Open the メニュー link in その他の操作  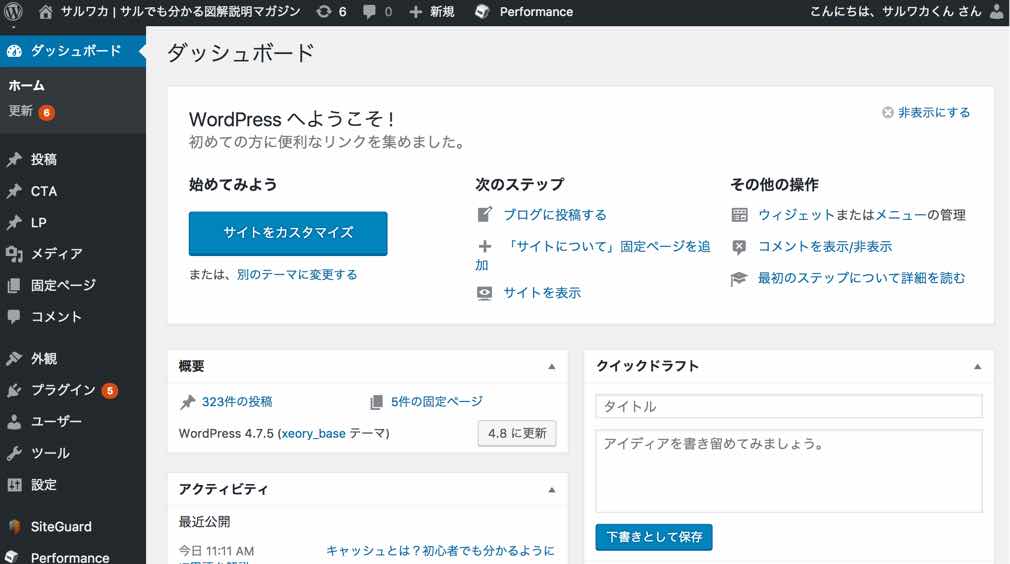pyautogui.click(x=901, y=215)
